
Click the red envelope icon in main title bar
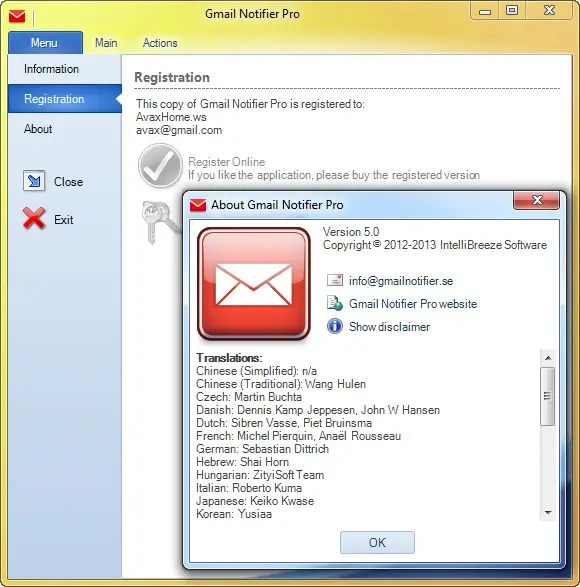tap(17, 16)
